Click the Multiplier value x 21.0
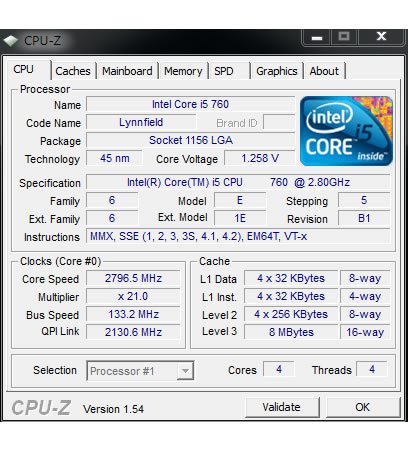 click(x=133, y=296)
